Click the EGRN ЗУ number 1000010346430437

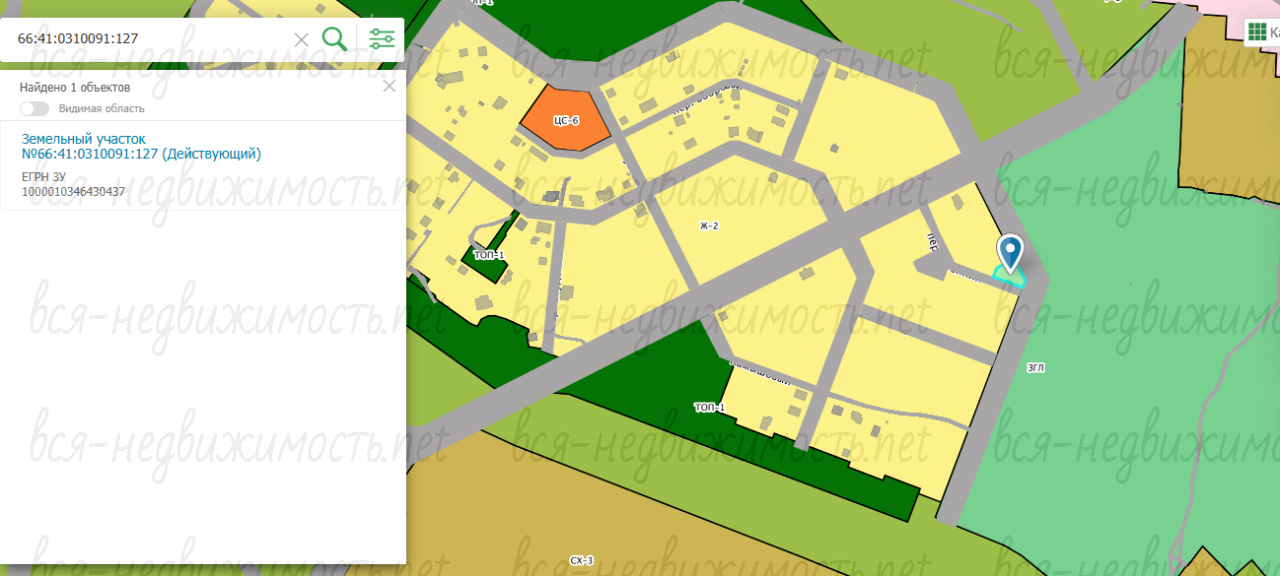tap(73, 191)
